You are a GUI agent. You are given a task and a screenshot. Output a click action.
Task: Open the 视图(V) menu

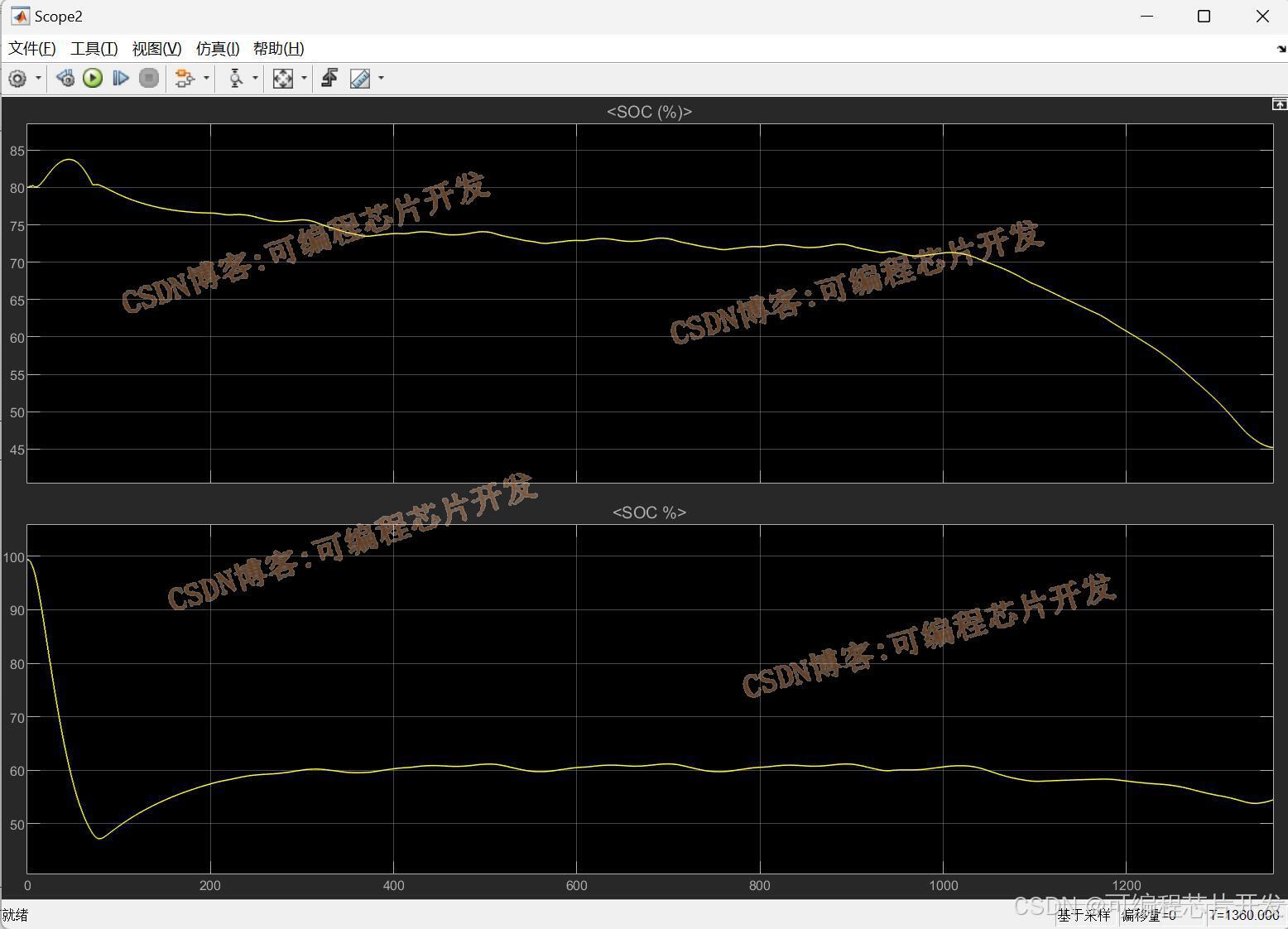click(156, 49)
